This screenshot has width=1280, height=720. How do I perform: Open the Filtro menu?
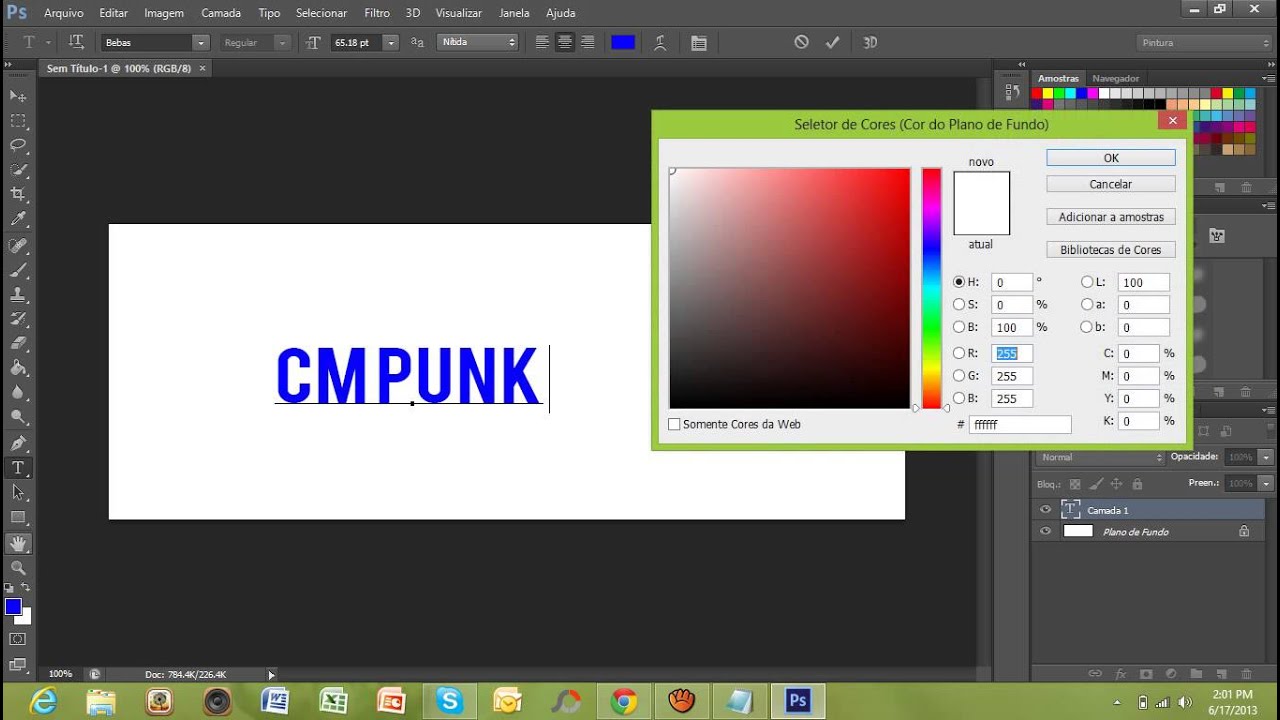pyautogui.click(x=377, y=13)
